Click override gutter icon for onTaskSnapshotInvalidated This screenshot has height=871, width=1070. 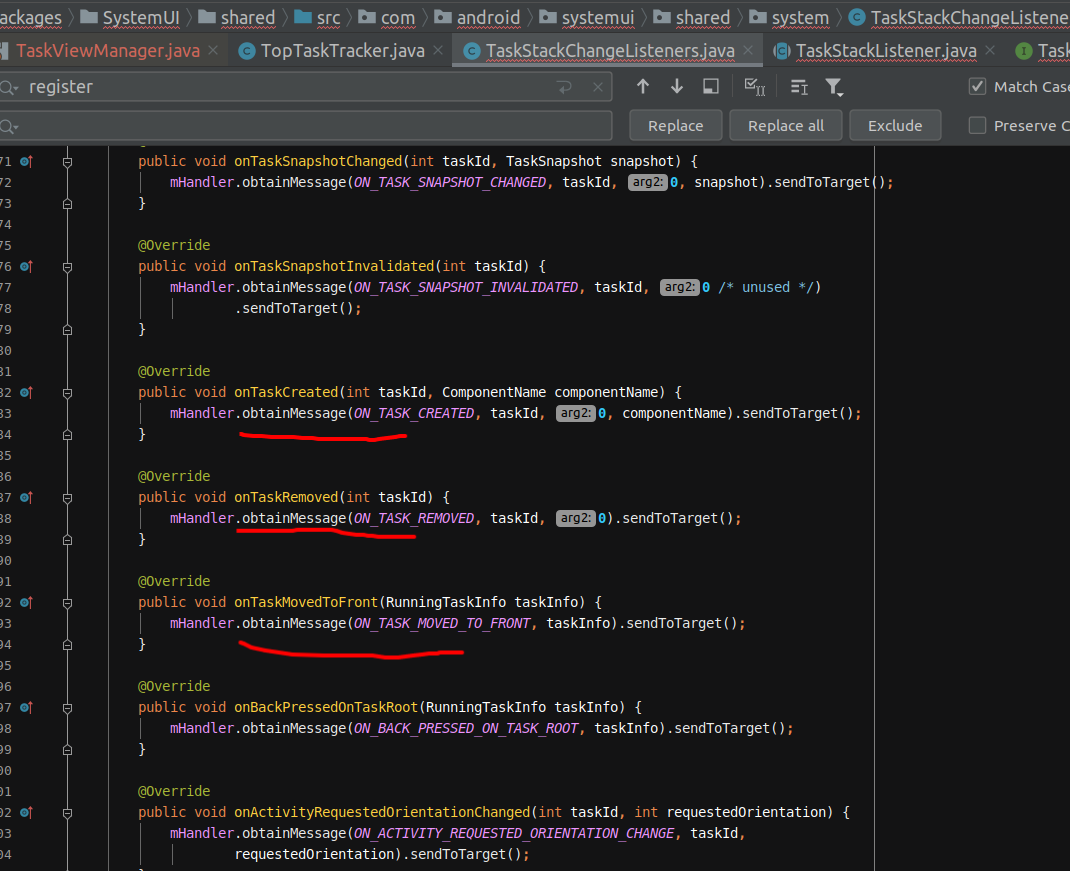pos(27,267)
